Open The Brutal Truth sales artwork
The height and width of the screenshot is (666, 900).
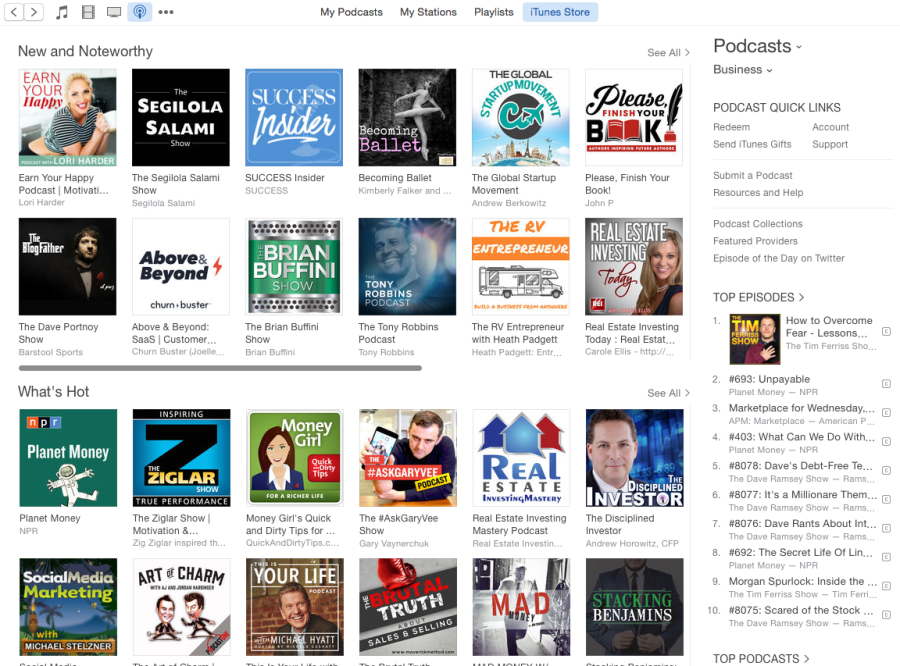coord(408,607)
